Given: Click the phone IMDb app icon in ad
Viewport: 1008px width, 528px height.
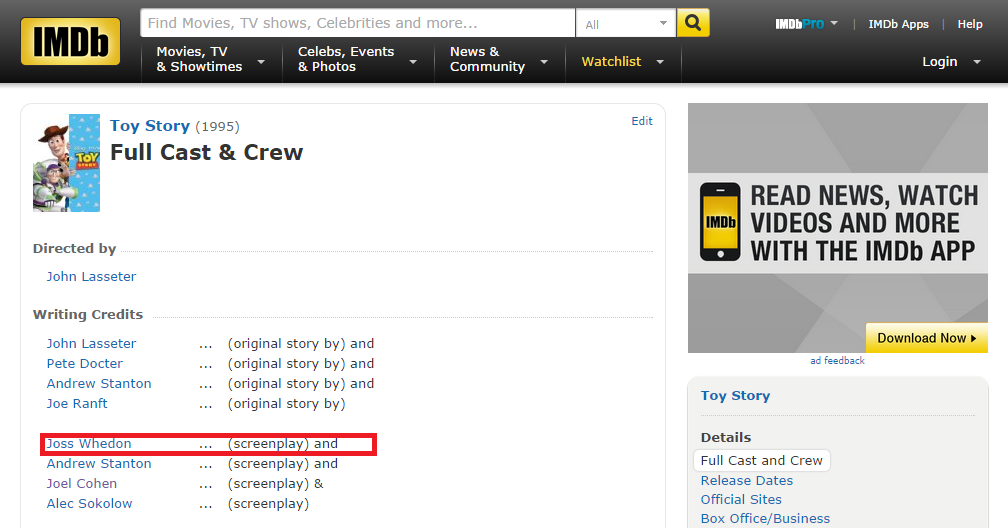Looking at the screenshot, I should point(720,222).
